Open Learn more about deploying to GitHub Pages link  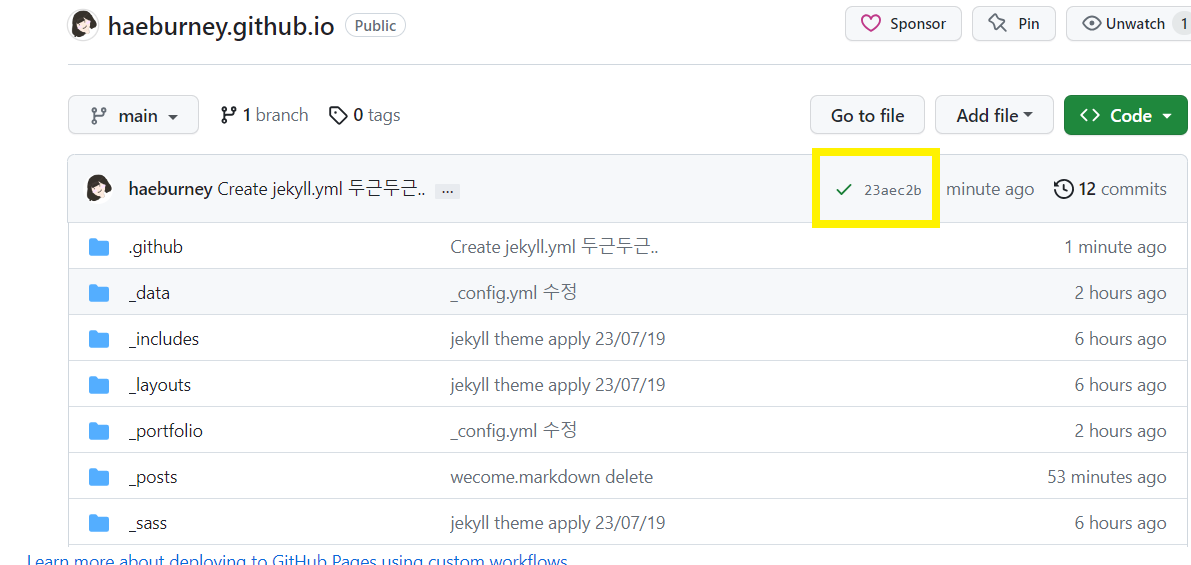coord(297,560)
